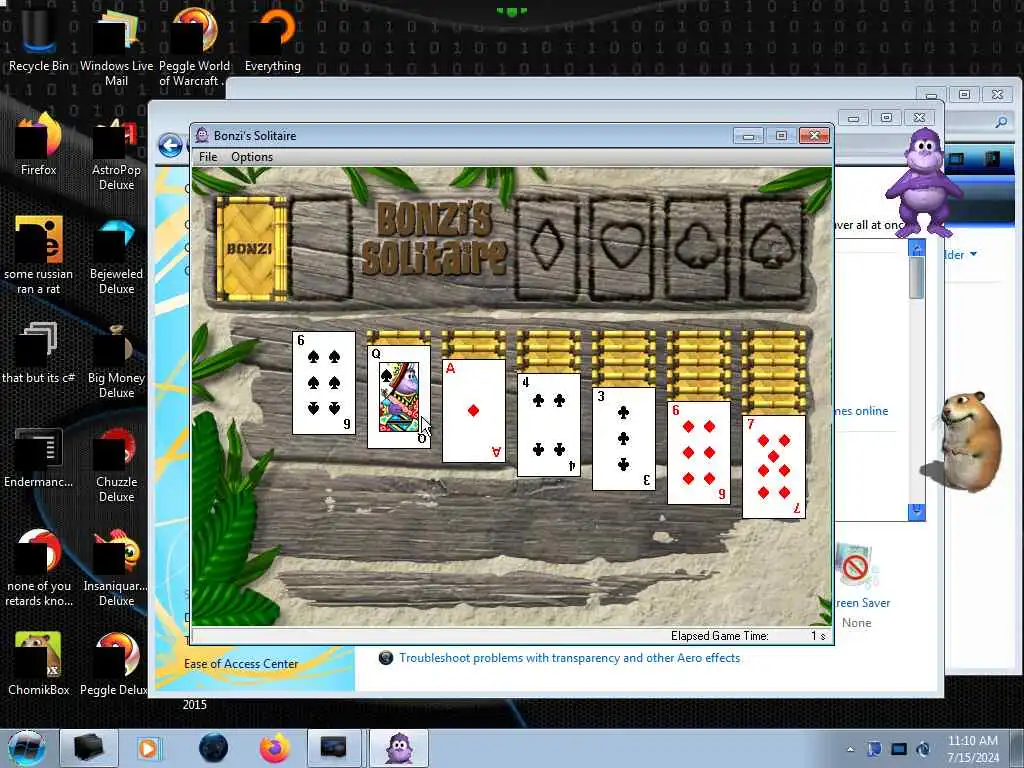Open the Endermanc... desktop icon

(x=38, y=457)
